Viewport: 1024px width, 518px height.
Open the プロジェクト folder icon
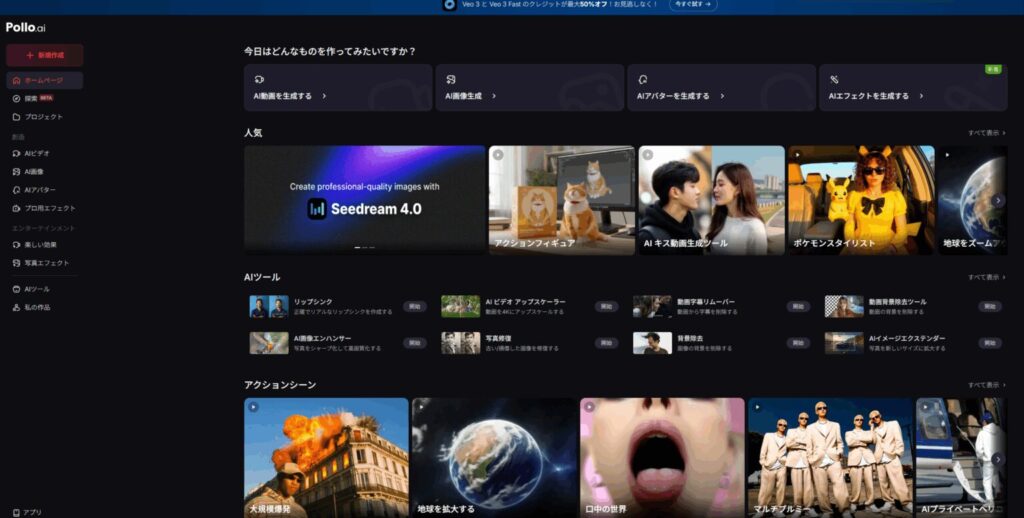click(x=16, y=117)
